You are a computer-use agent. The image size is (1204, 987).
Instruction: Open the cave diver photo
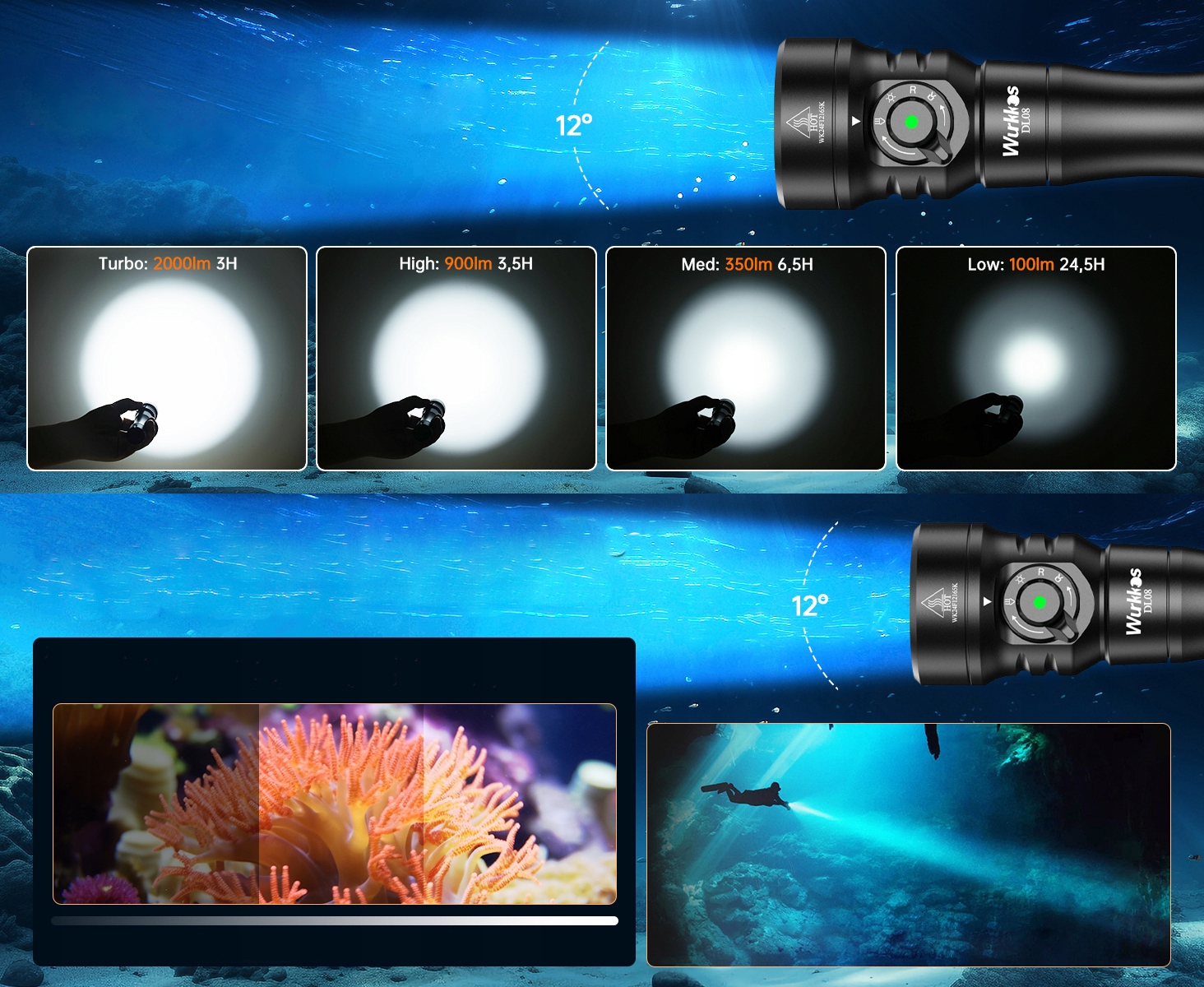[909, 845]
